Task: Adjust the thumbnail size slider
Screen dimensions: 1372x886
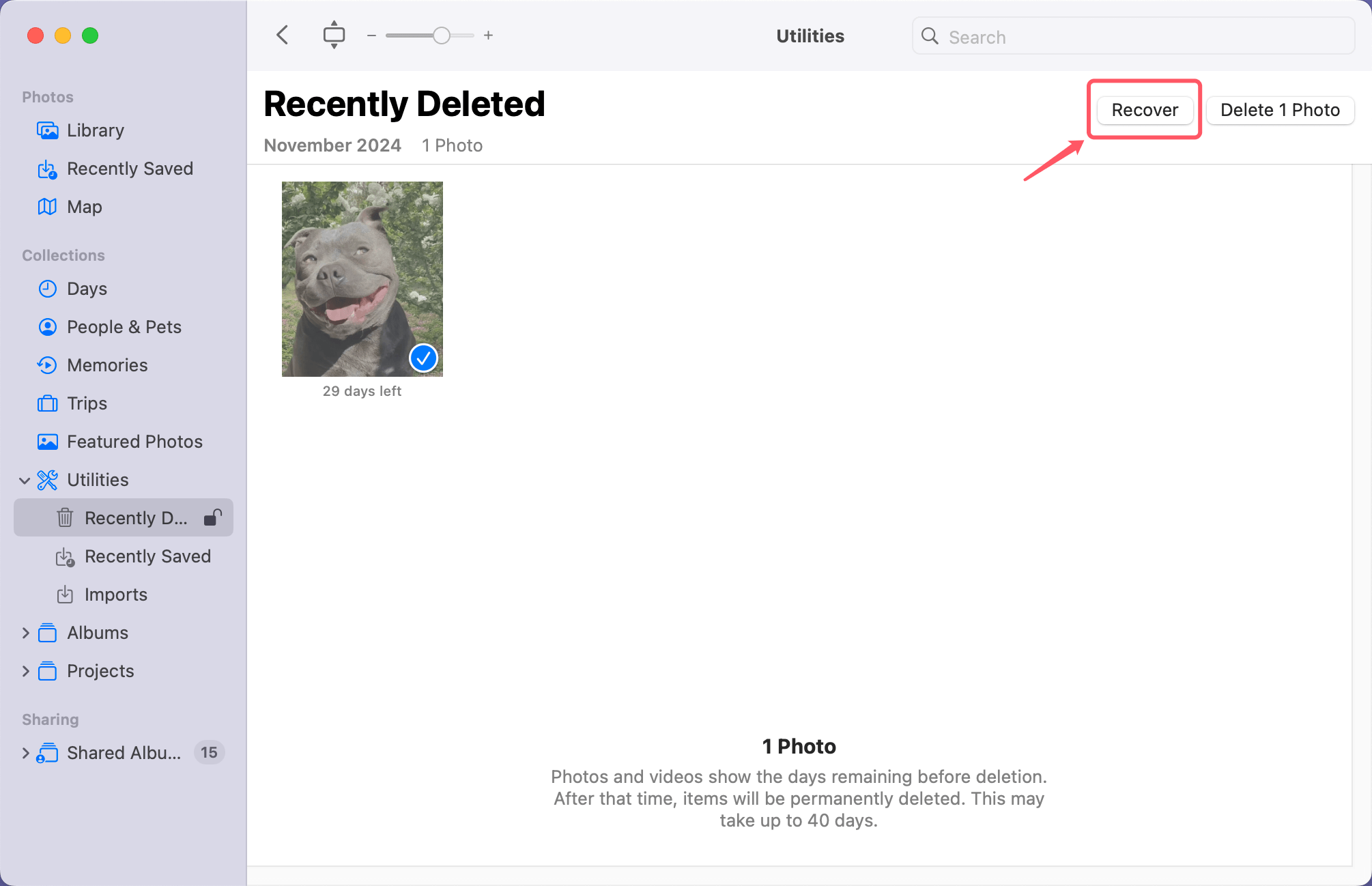Action: click(441, 35)
